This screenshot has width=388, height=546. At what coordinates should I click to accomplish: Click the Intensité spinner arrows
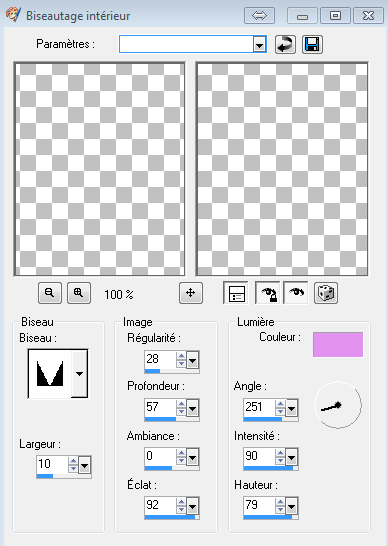click(280, 457)
